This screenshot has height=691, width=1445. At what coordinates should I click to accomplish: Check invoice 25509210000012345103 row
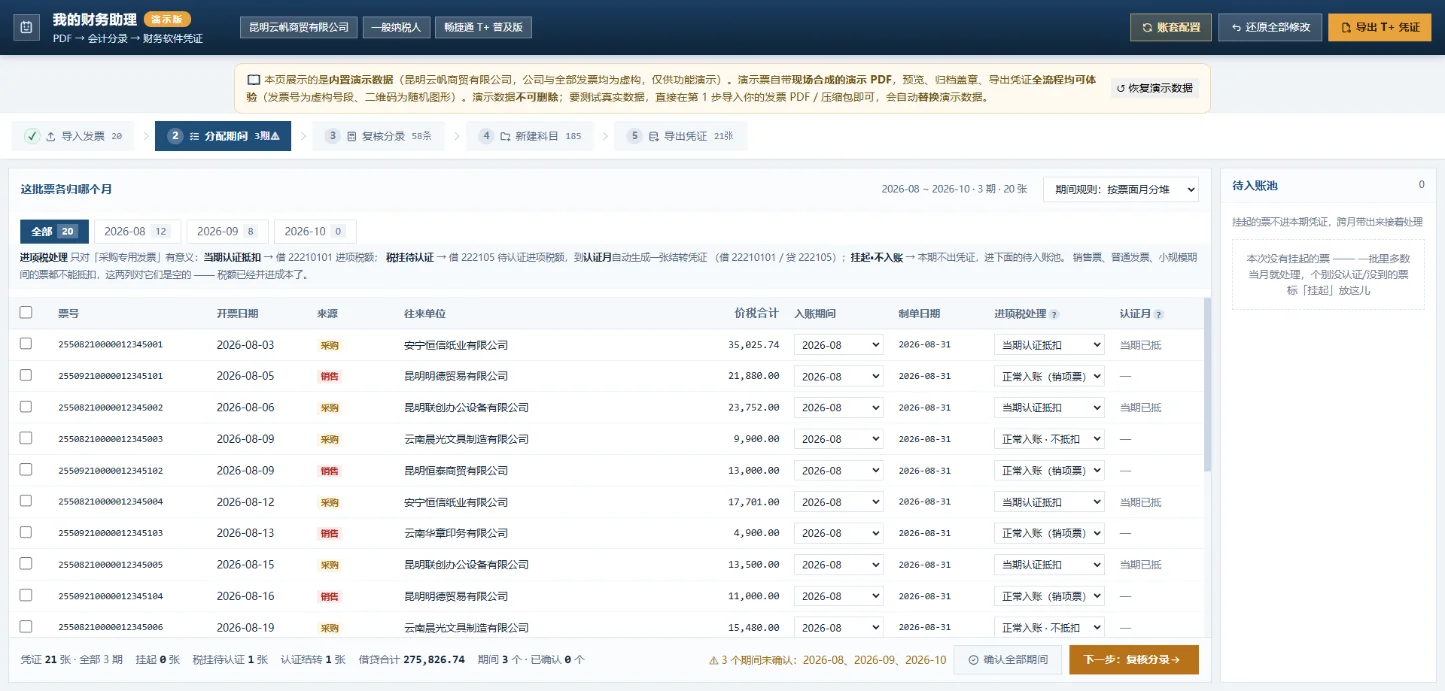[26, 533]
